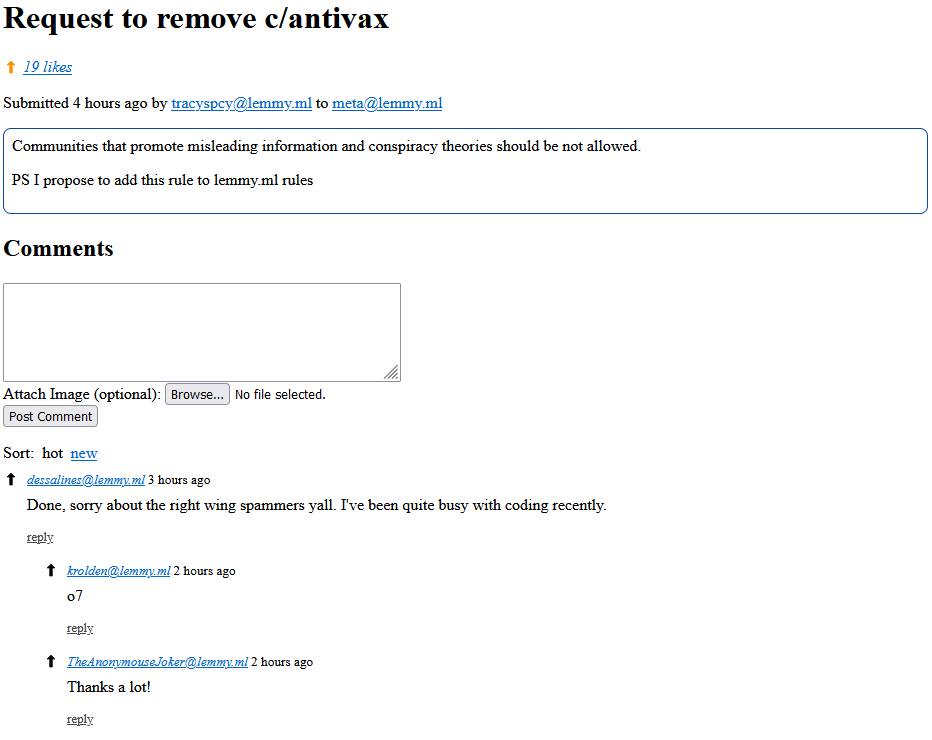This screenshot has width=932, height=740.
Task: Grab the comment box resize handle
Action: (392, 373)
